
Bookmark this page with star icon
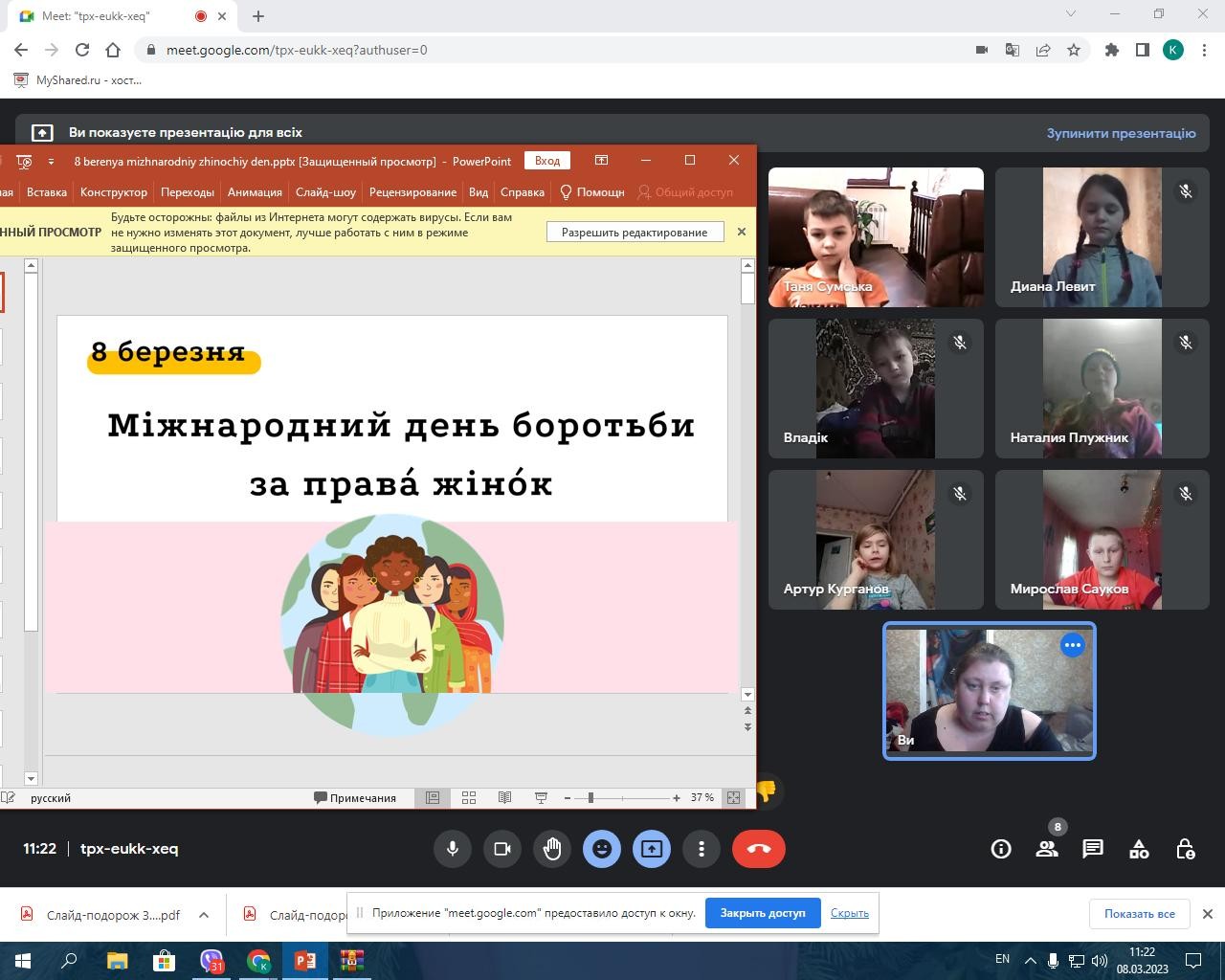(1074, 50)
